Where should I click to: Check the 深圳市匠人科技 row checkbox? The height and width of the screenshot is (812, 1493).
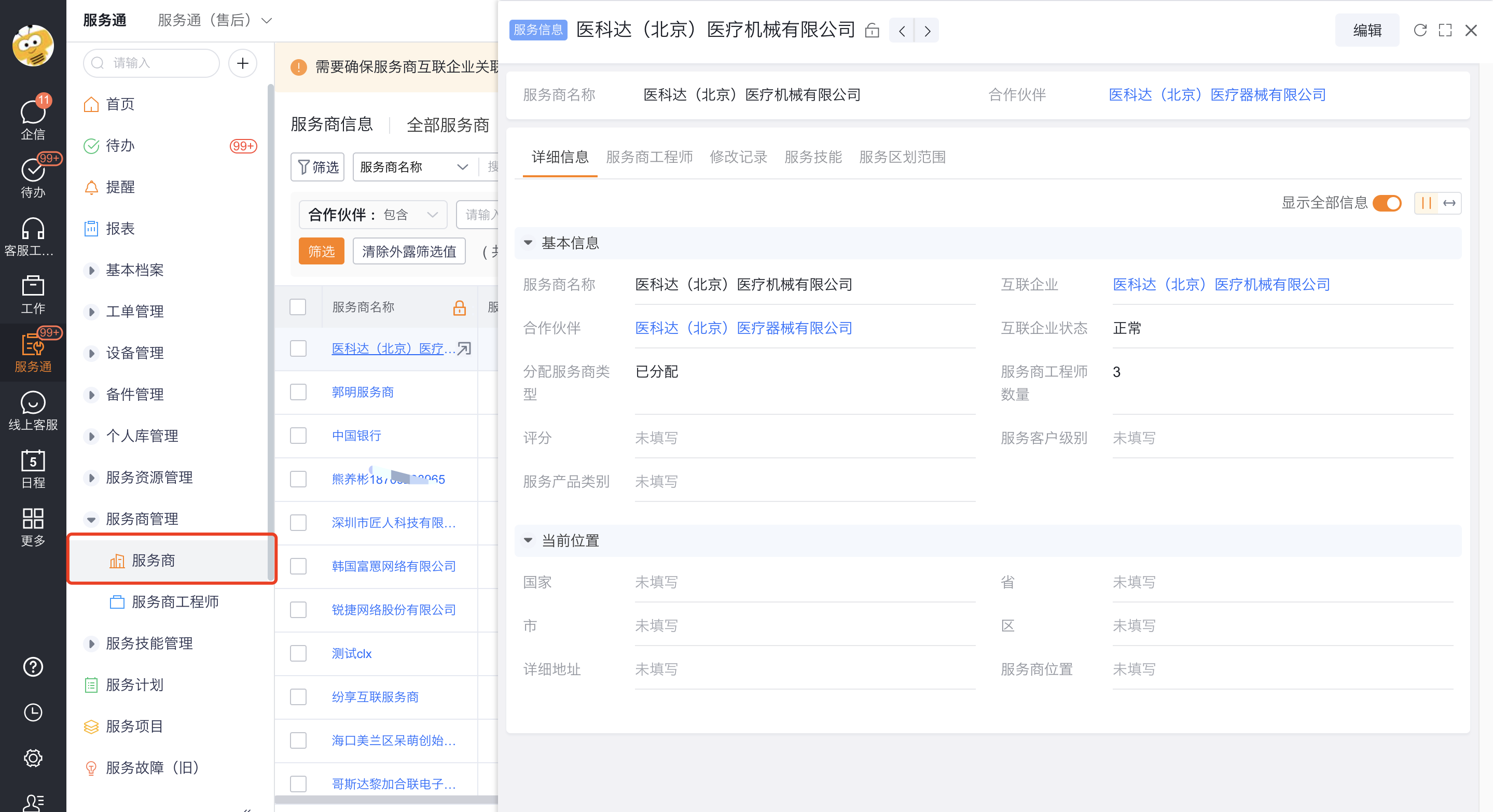(298, 523)
